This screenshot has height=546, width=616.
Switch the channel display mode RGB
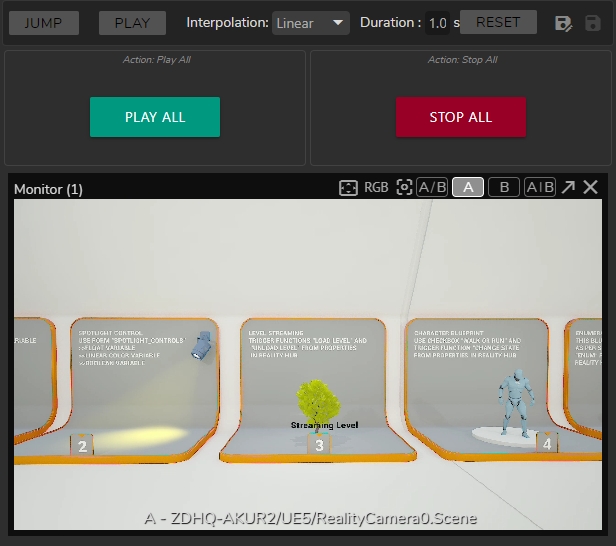376,187
